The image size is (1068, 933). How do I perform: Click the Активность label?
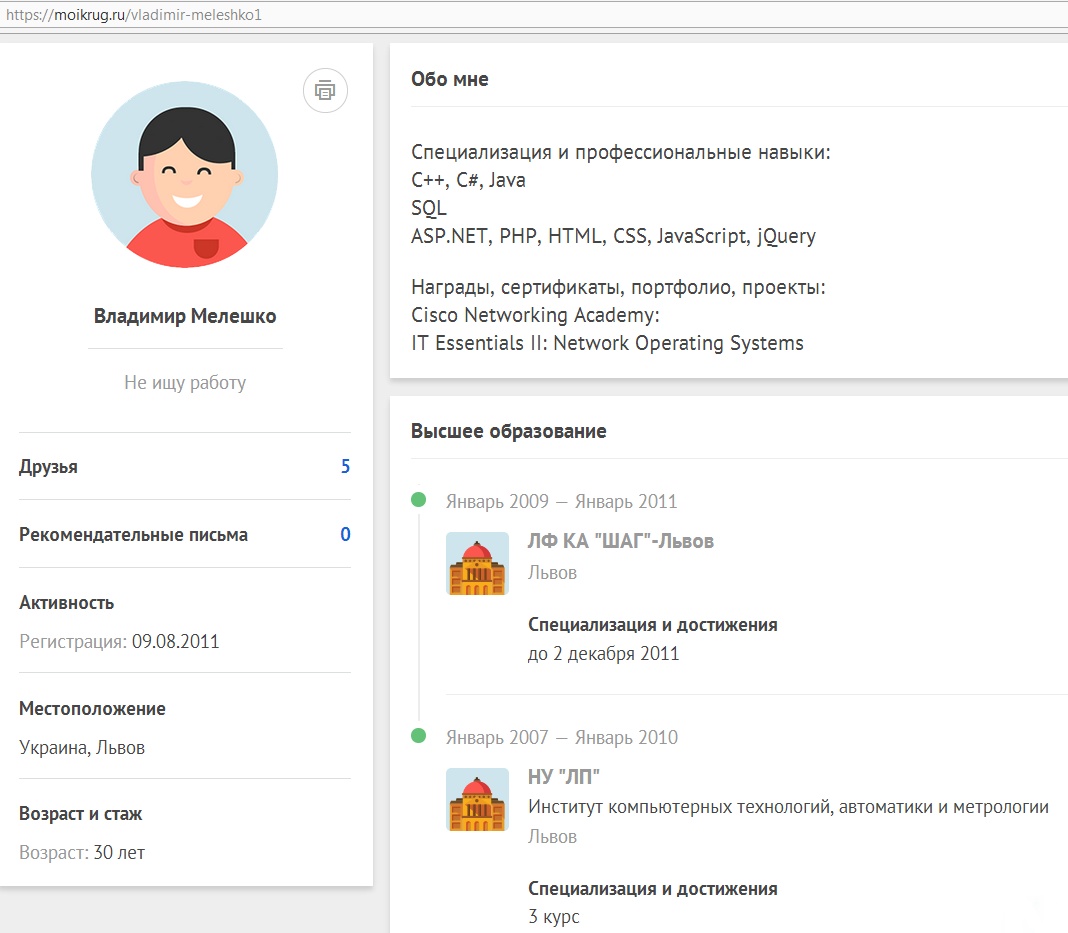click(66, 603)
